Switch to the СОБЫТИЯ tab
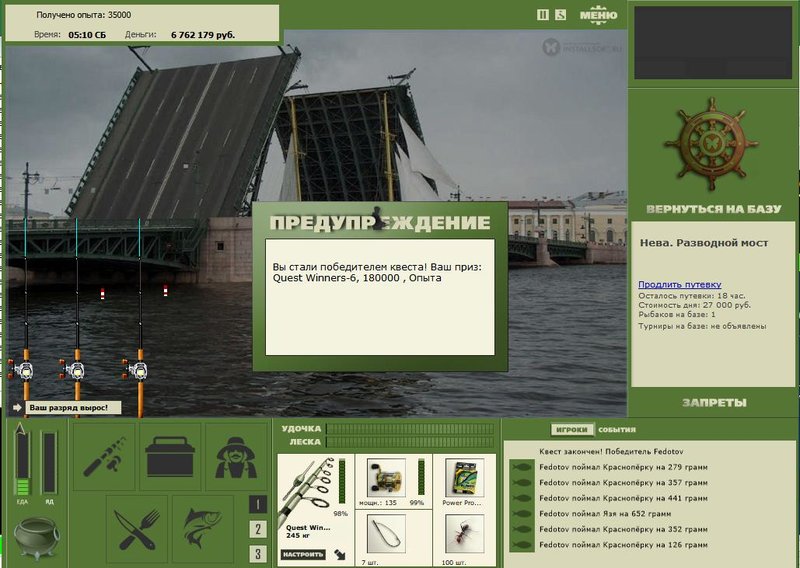 (x=617, y=430)
